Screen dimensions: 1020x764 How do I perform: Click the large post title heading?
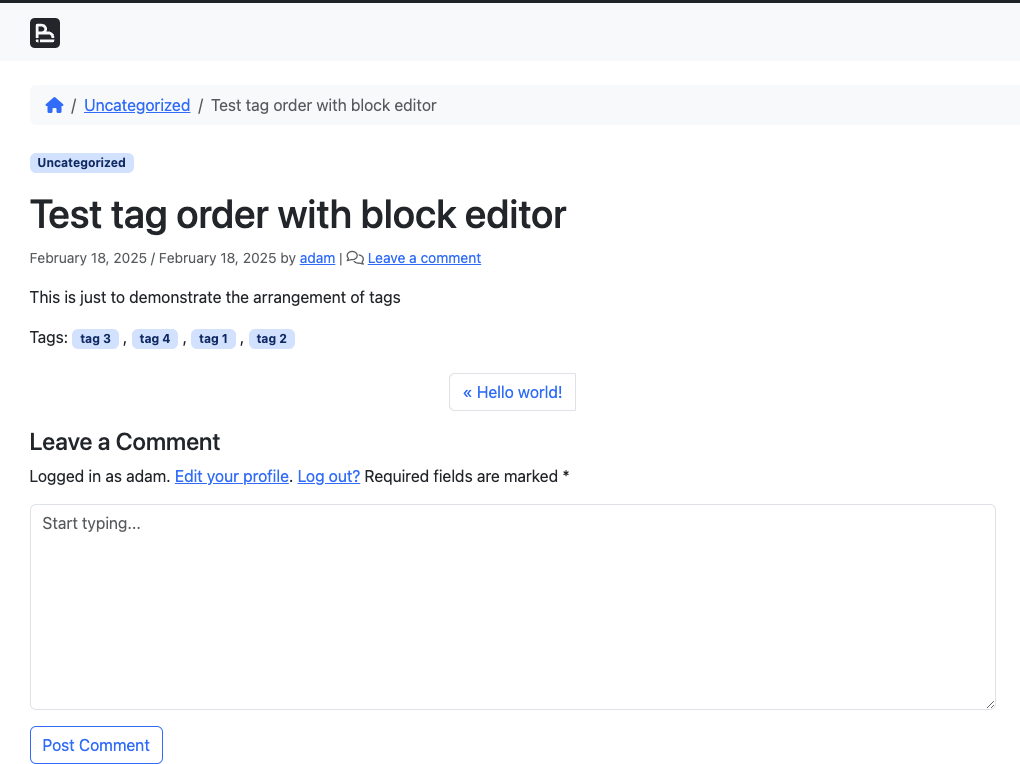click(x=298, y=214)
